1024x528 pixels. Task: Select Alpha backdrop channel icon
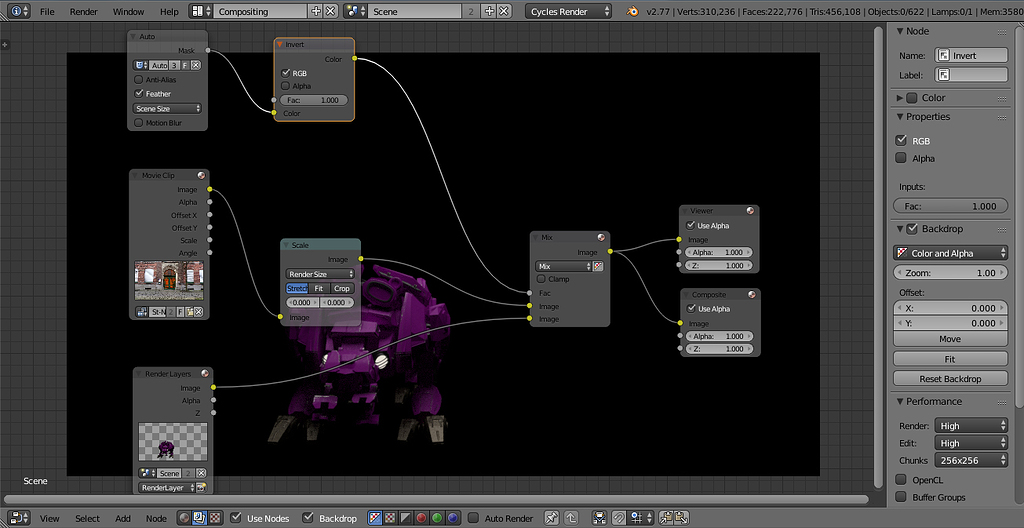(x=406, y=518)
